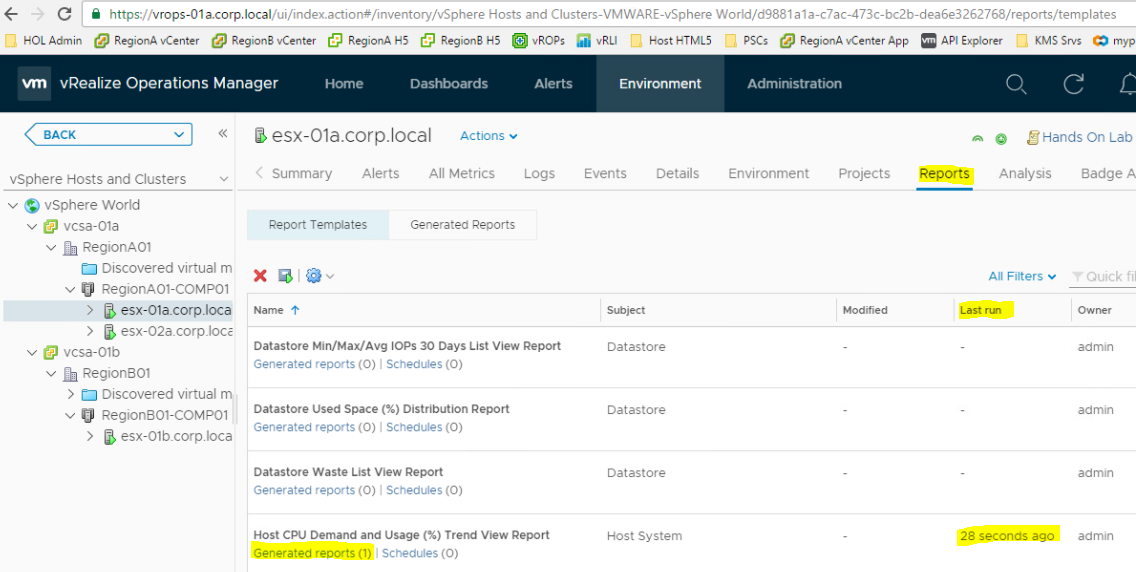The height and width of the screenshot is (572, 1136).
Task: Select the Report Templates toggle
Action: (x=318, y=224)
